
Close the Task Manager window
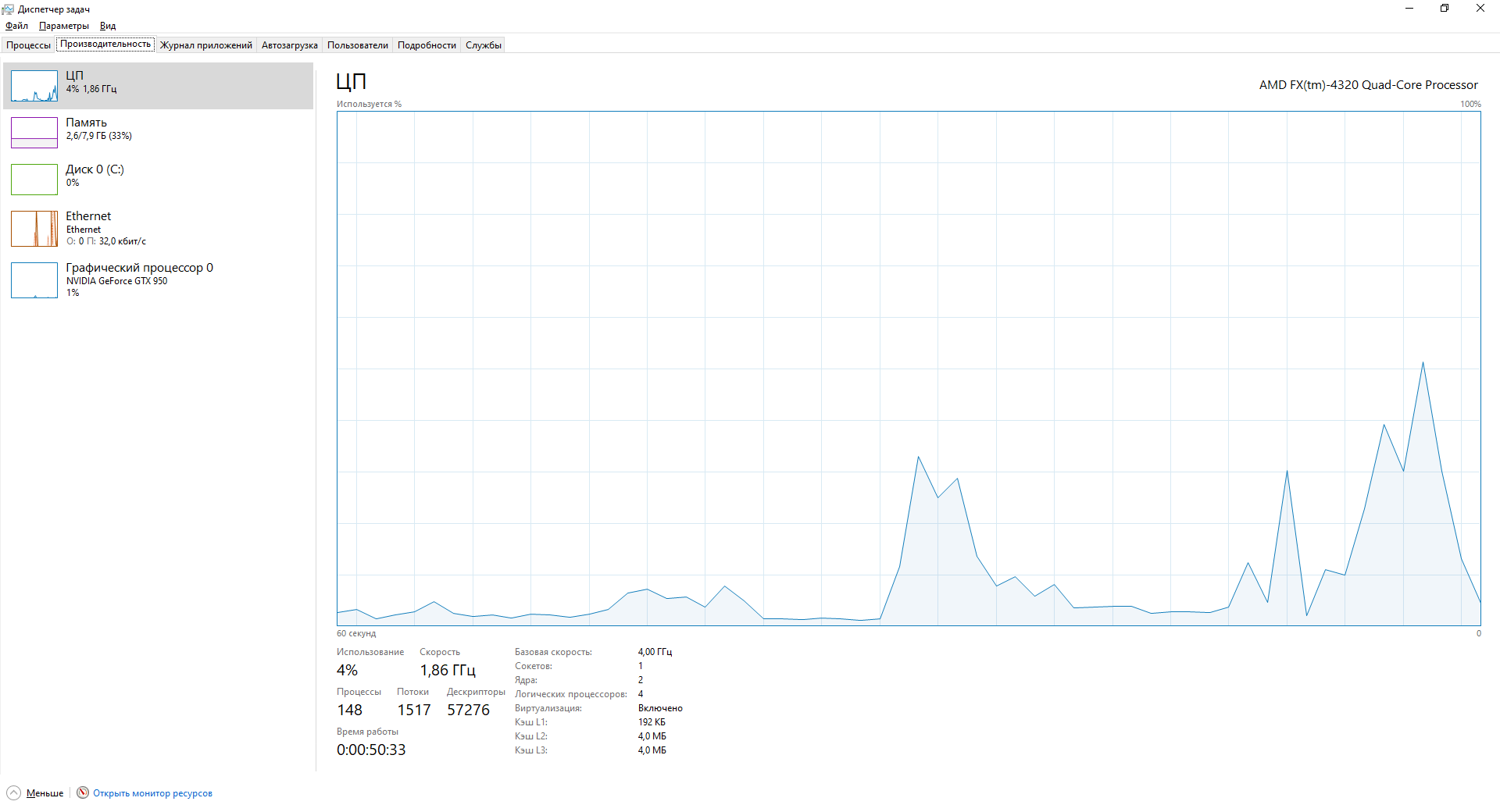click(x=1480, y=9)
